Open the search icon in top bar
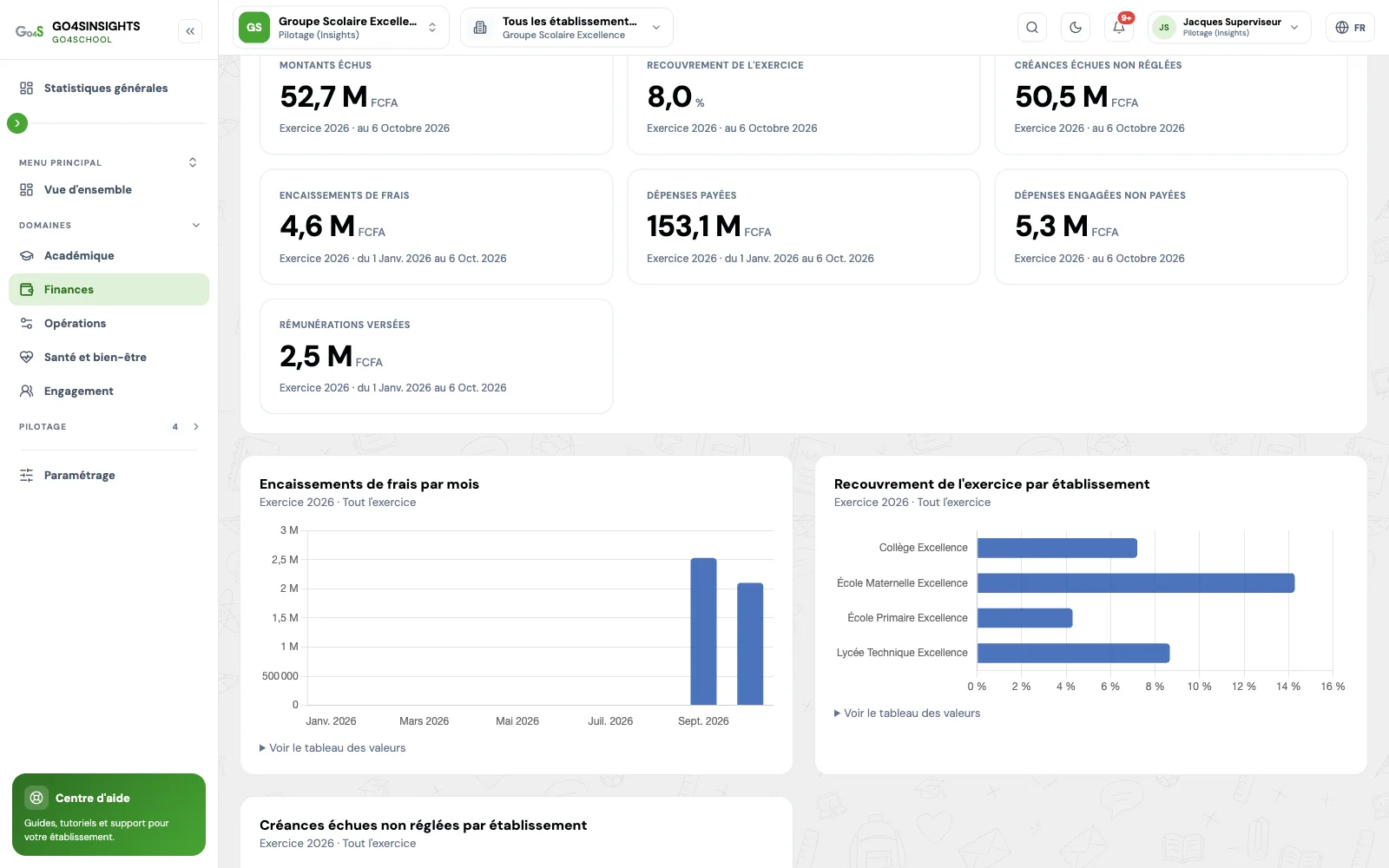 coord(1032,28)
